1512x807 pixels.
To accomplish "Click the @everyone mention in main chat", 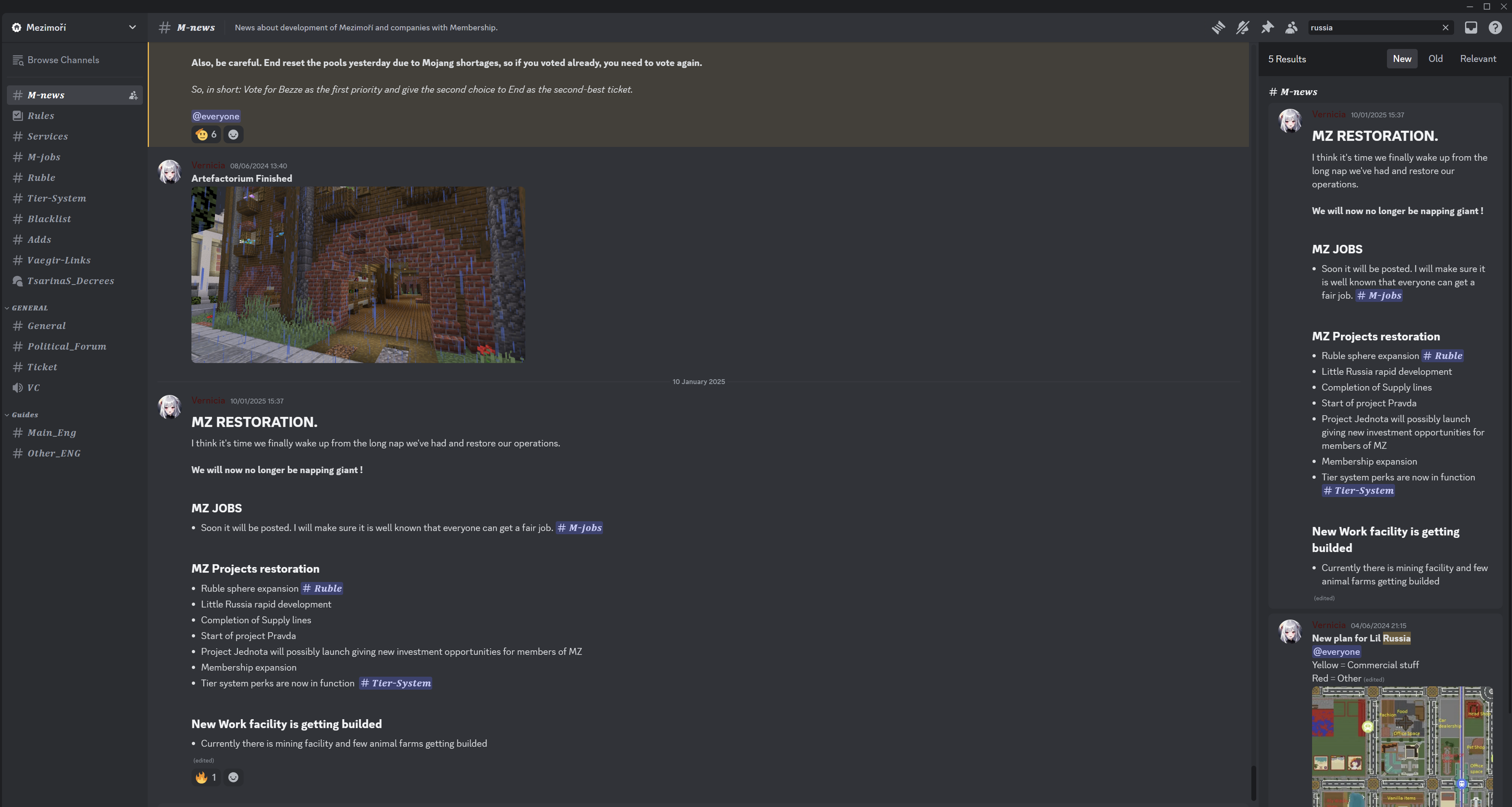I will pos(216,116).
